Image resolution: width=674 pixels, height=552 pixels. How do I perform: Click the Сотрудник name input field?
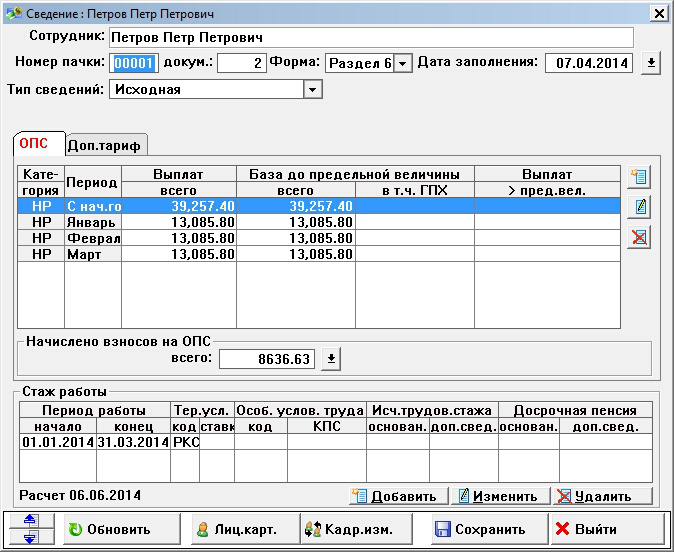pyautogui.click(x=370, y=37)
